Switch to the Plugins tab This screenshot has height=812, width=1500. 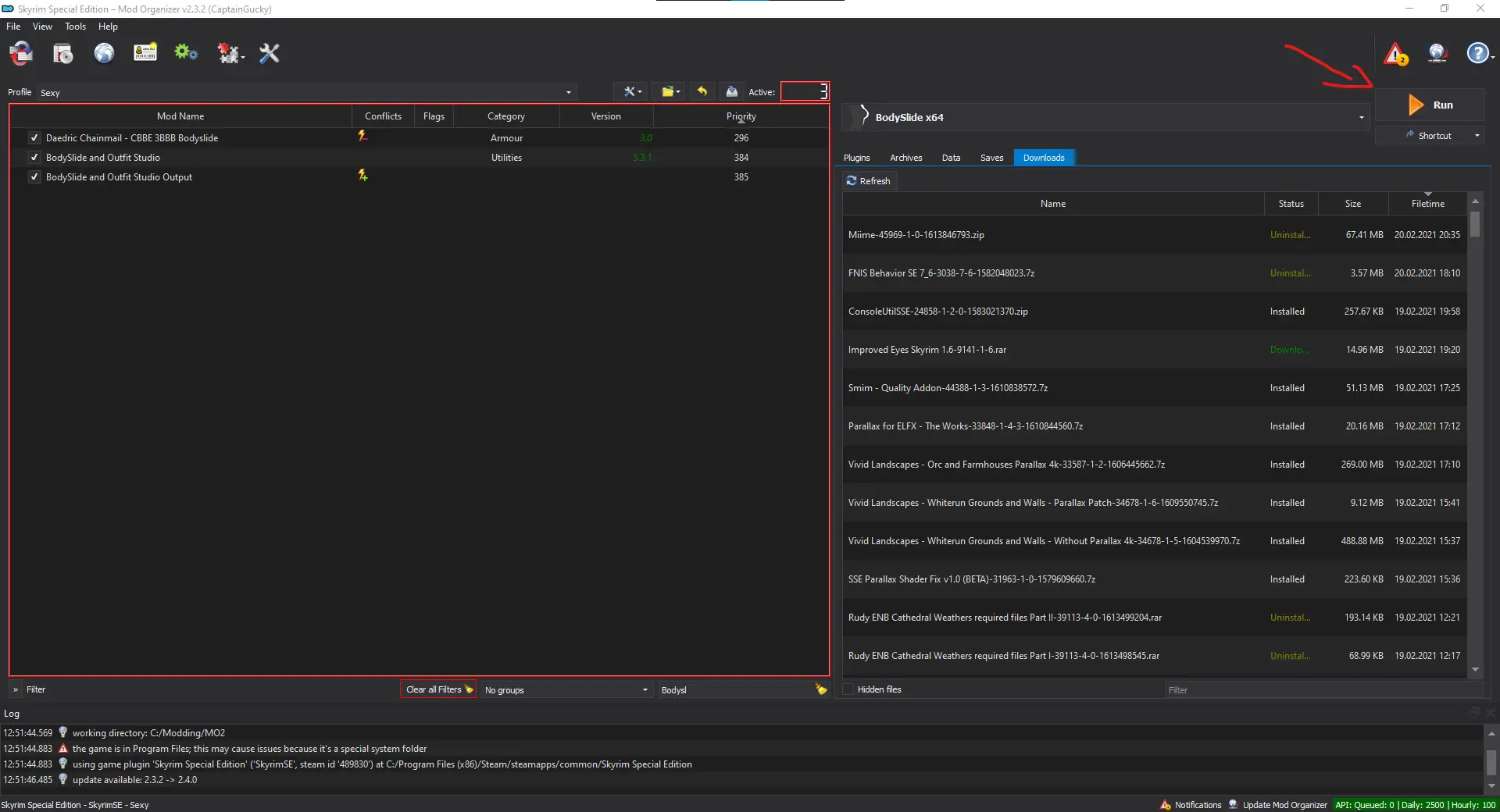[856, 158]
